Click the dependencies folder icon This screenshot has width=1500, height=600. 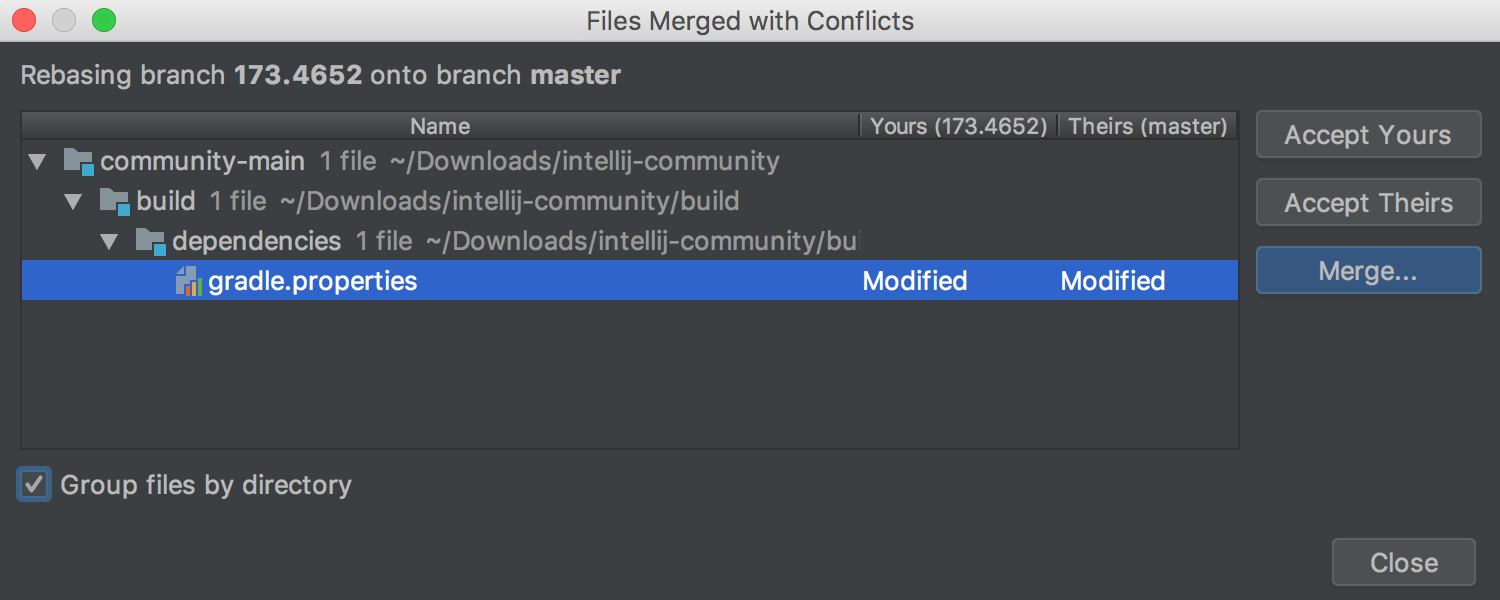click(x=150, y=241)
